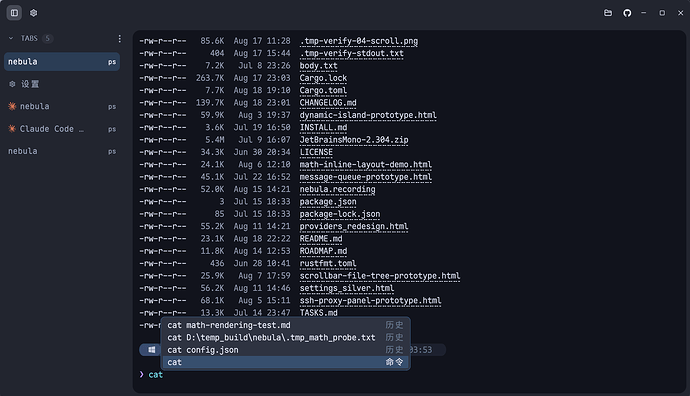Pick the plain 'cat' 命令 suggestion
The image size is (690, 396).
[x=286, y=362]
